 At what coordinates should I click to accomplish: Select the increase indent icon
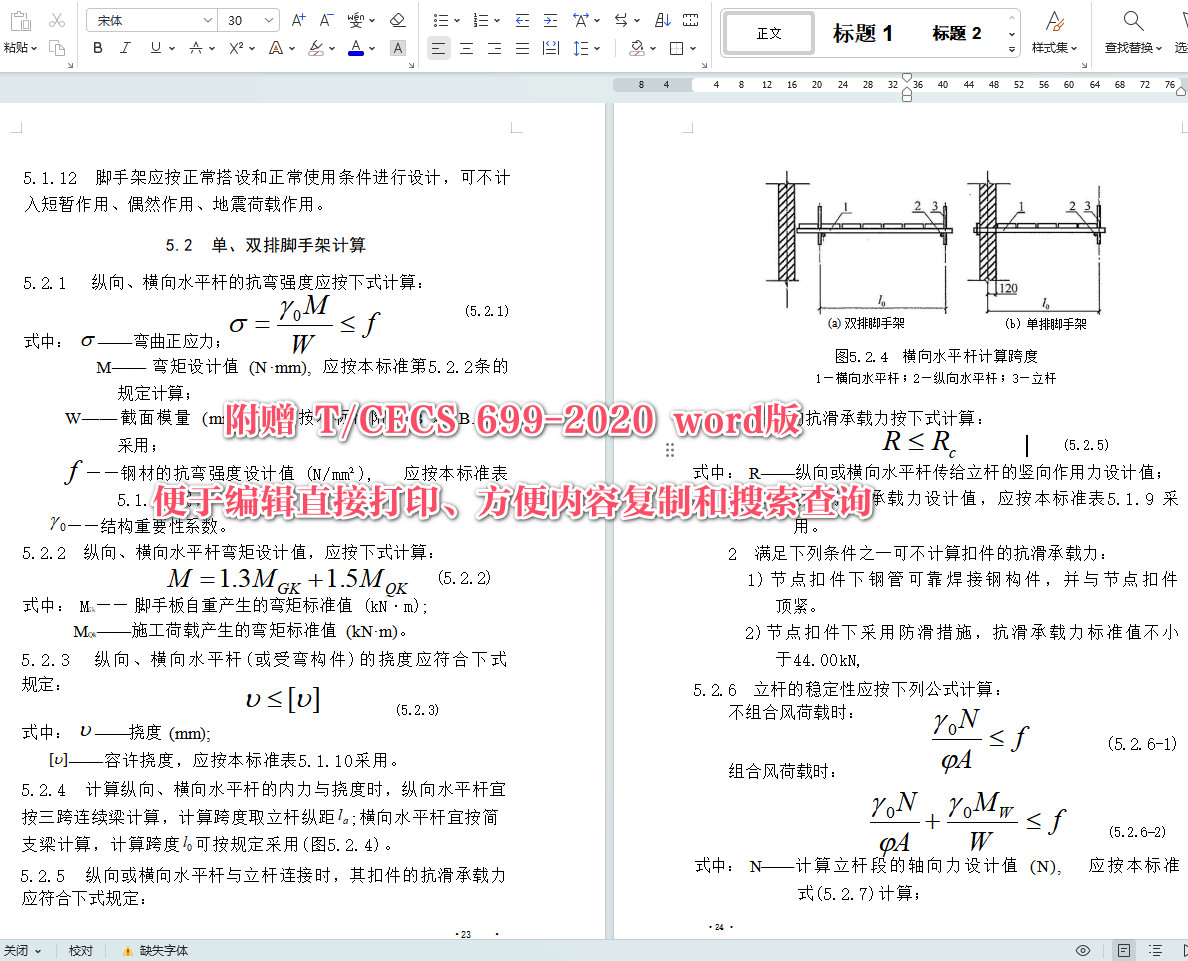click(551, 20)
